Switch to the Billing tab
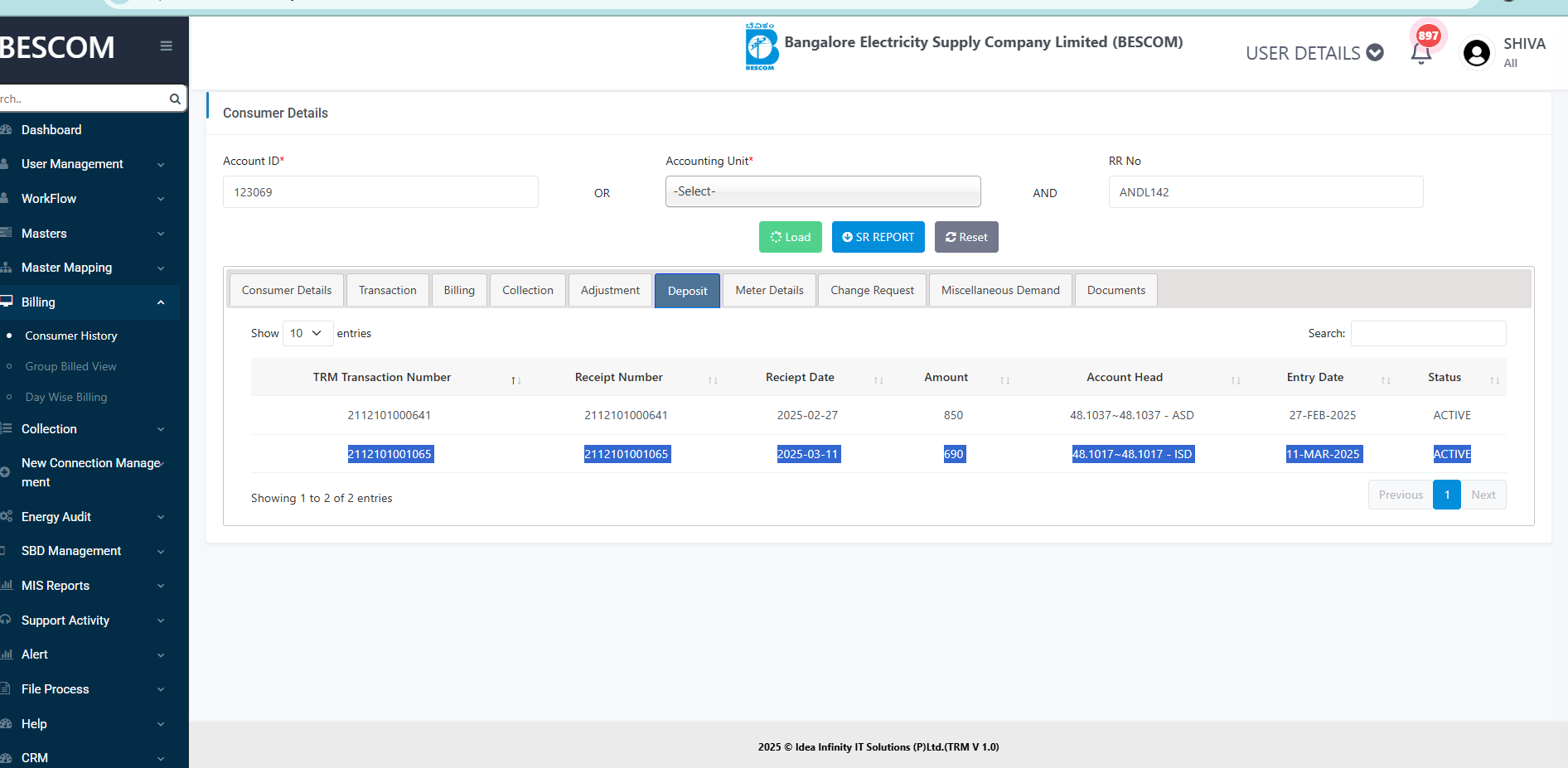This screenshot has height=768, width=1568. pyautogui.click(x=459, y=290)
